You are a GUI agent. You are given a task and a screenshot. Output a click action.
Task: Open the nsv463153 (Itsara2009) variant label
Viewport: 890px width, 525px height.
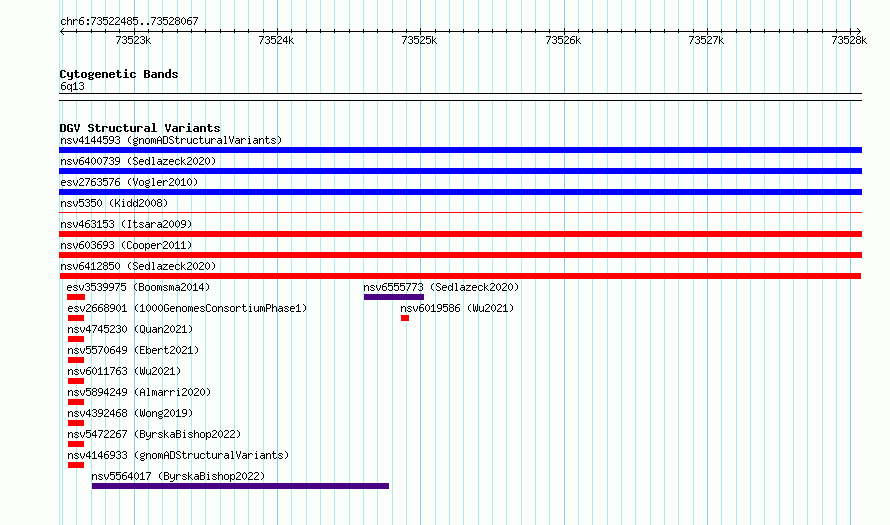click(x=126, y=224)
